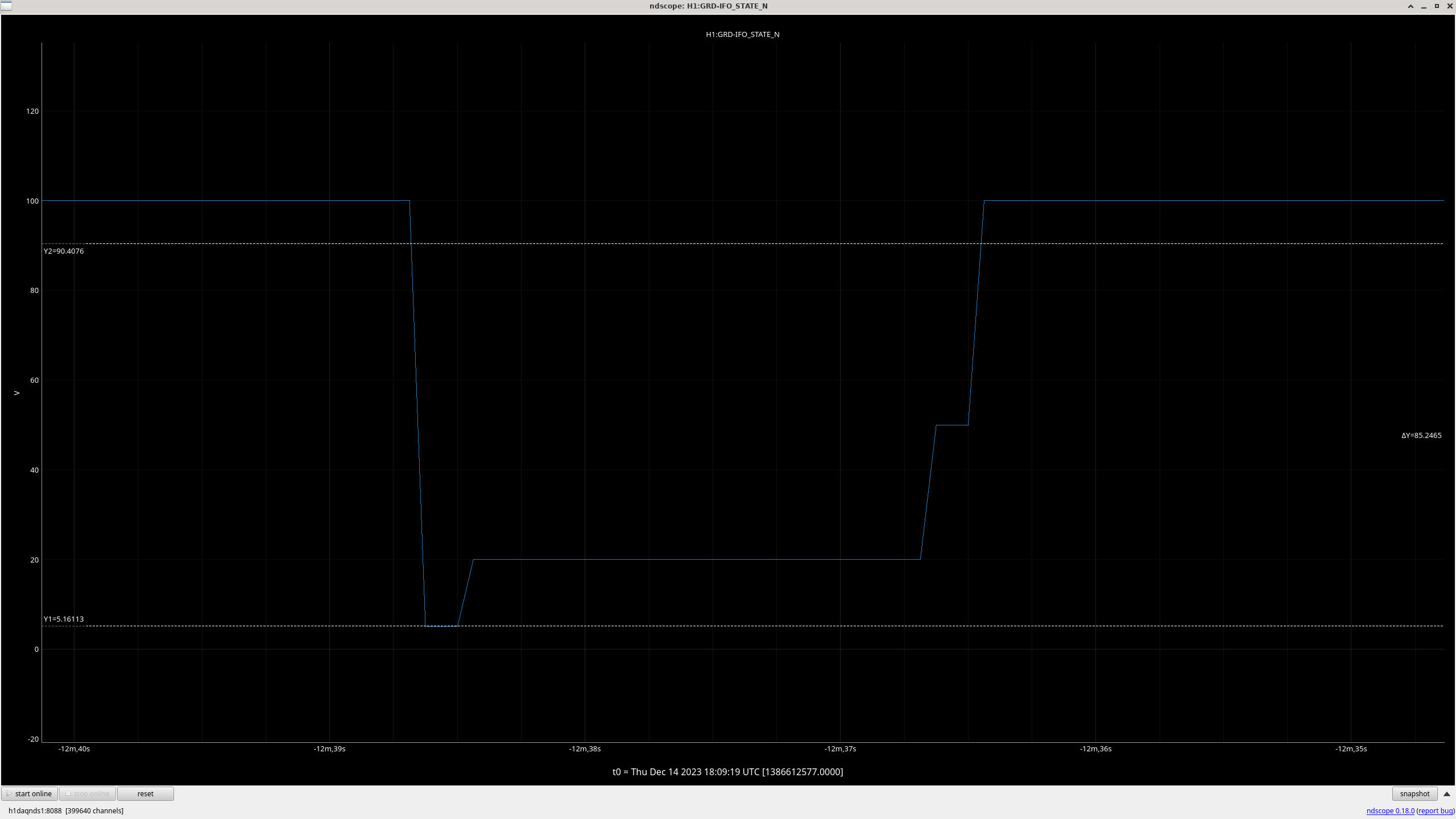Click the -12m,36s time axis tick
The height and width of the screenshot is (819, 1456).
pyautogui.click(x=1095, y=748)
